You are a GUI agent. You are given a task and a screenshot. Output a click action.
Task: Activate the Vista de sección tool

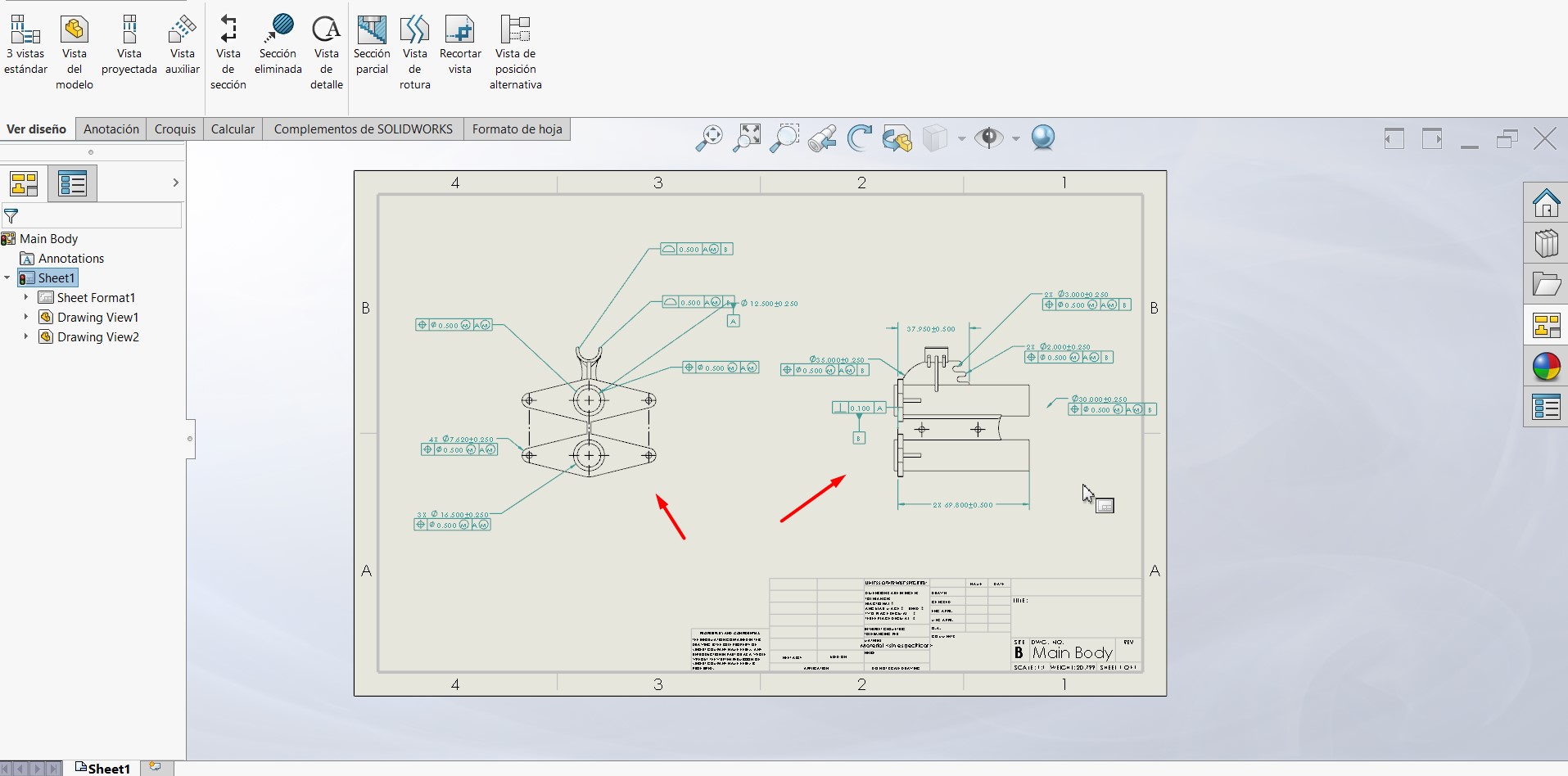[228, 52]
